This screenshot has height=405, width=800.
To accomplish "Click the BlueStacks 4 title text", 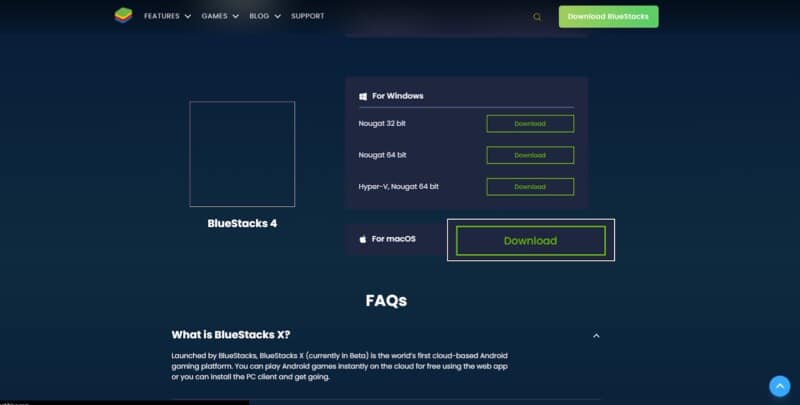I will pyautogui.click(x=242, y=223).
